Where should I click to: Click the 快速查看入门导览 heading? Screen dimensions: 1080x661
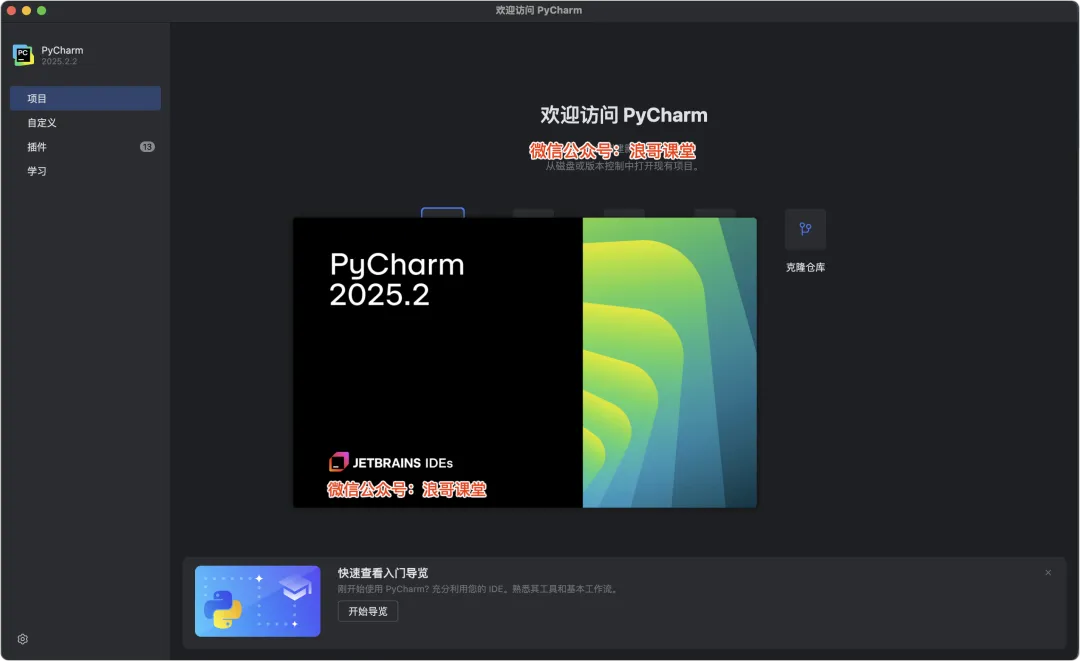click(x=383, y=573)
